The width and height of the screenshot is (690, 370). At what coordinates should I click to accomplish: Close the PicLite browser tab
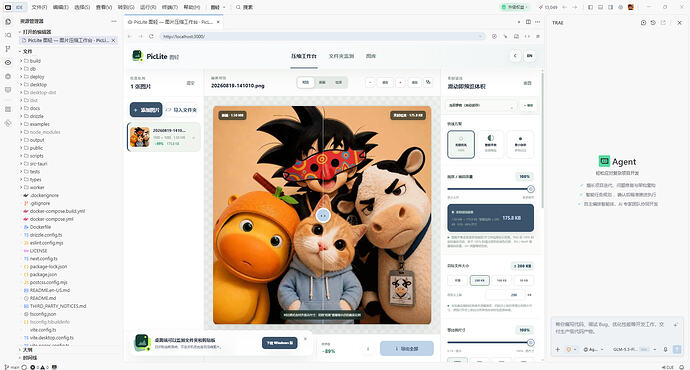[218, 22]
